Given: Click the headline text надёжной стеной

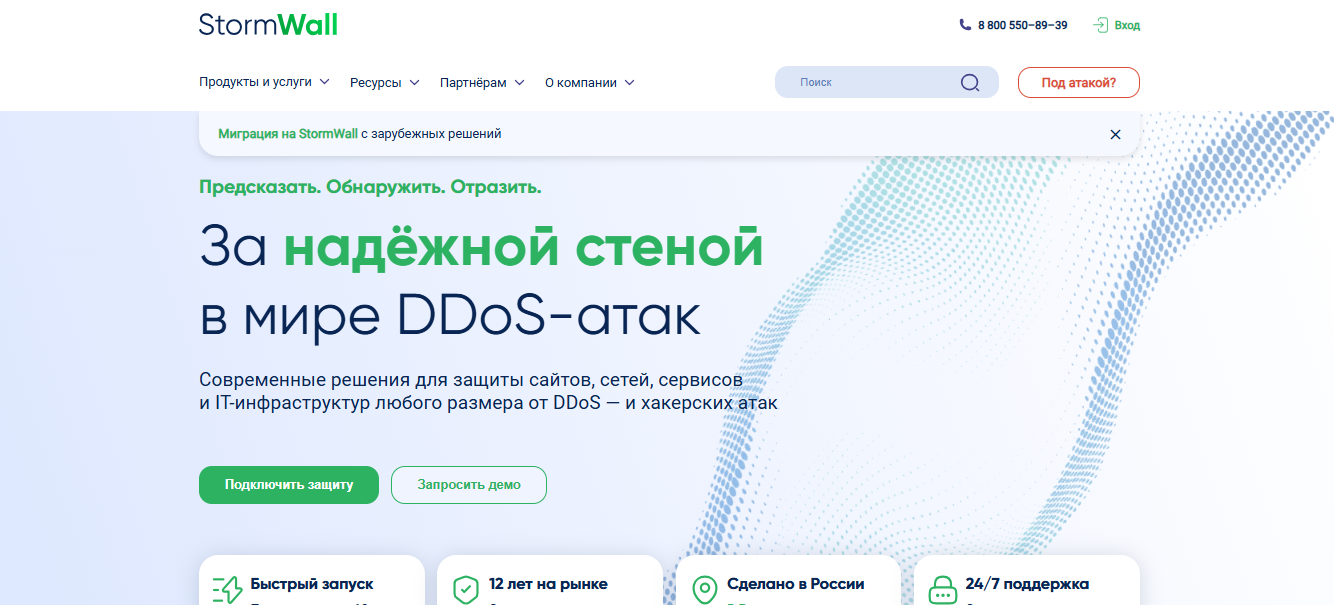Looking at the screenshot, I should click(523, 246).
